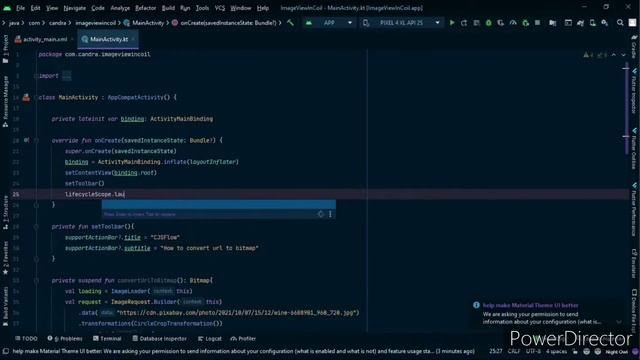The width and height of the screenshot is (640, 360).
Task: Open the completion popup's three-dot options
Action: (330, 214)
